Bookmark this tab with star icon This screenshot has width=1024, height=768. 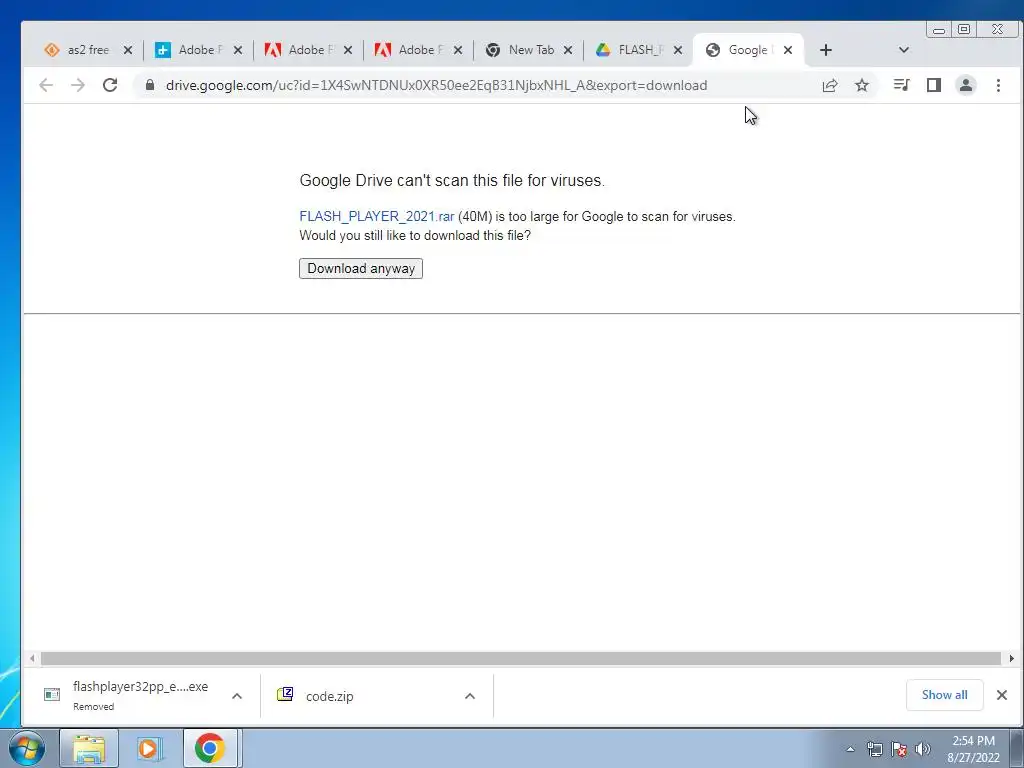[x=862, y=85]
